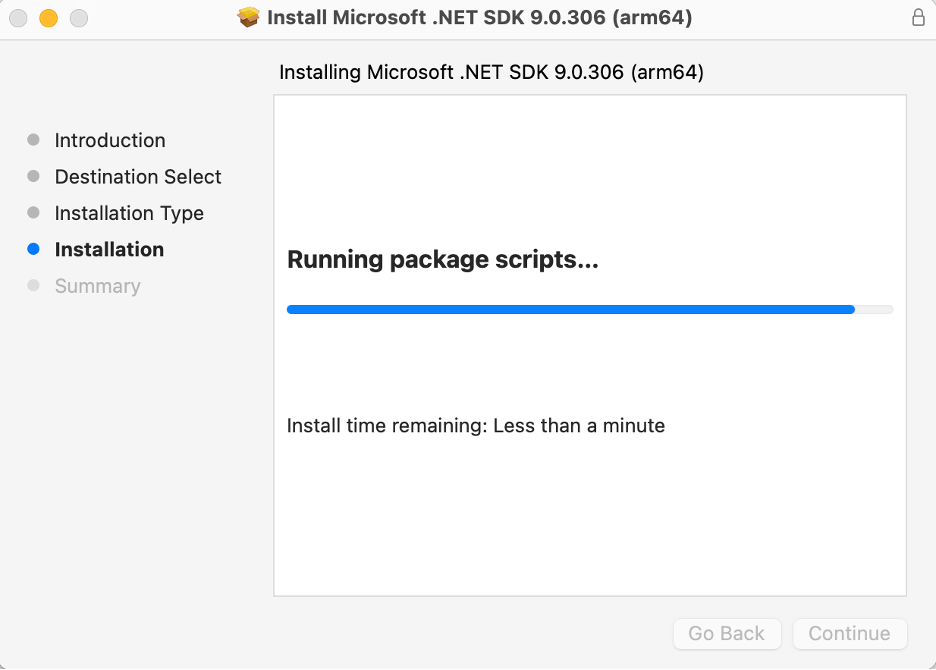Select the Introduction step label

tap(110, 140)
